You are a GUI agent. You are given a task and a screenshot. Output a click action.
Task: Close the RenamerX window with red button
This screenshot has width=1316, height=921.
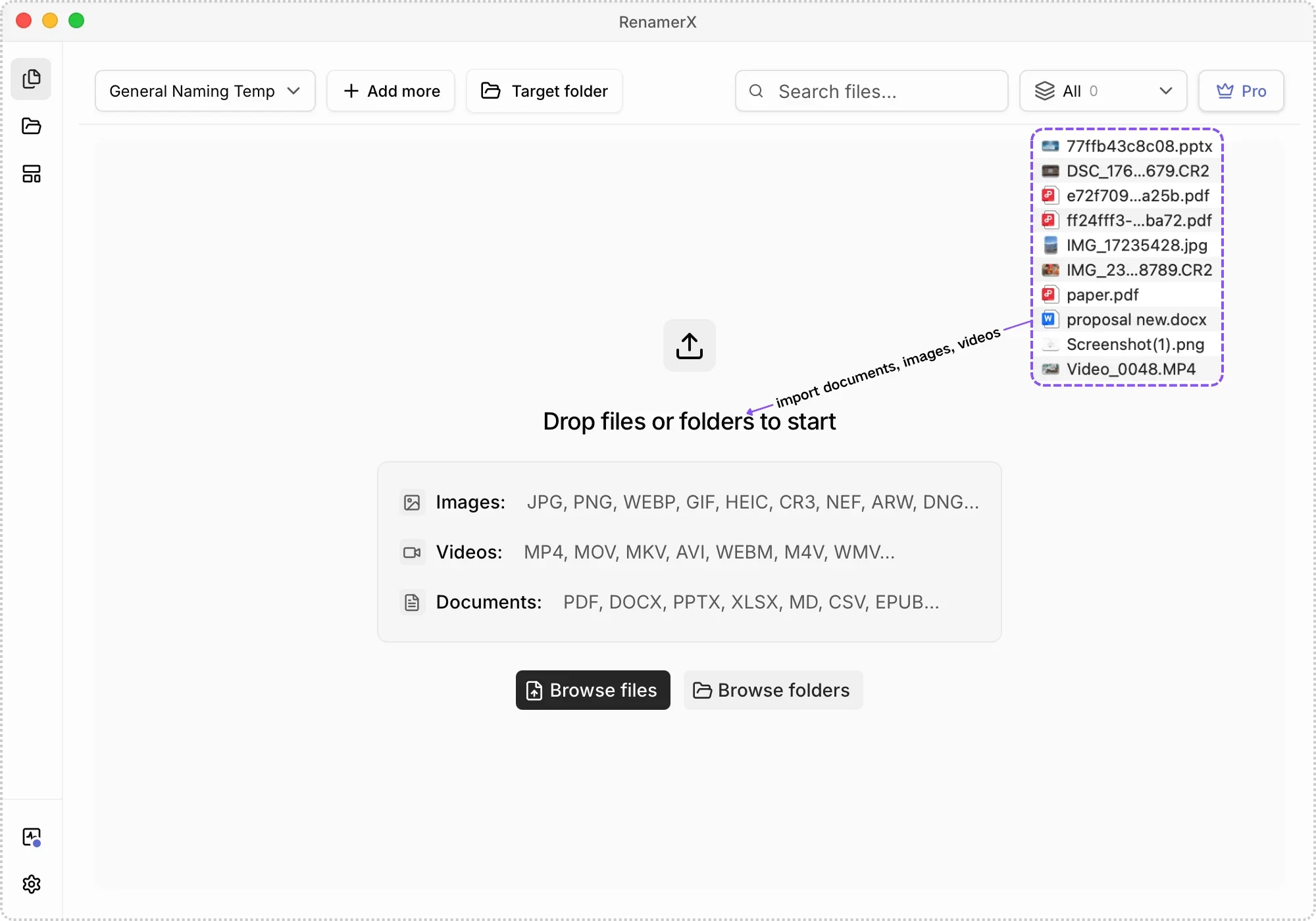[24, 20]
